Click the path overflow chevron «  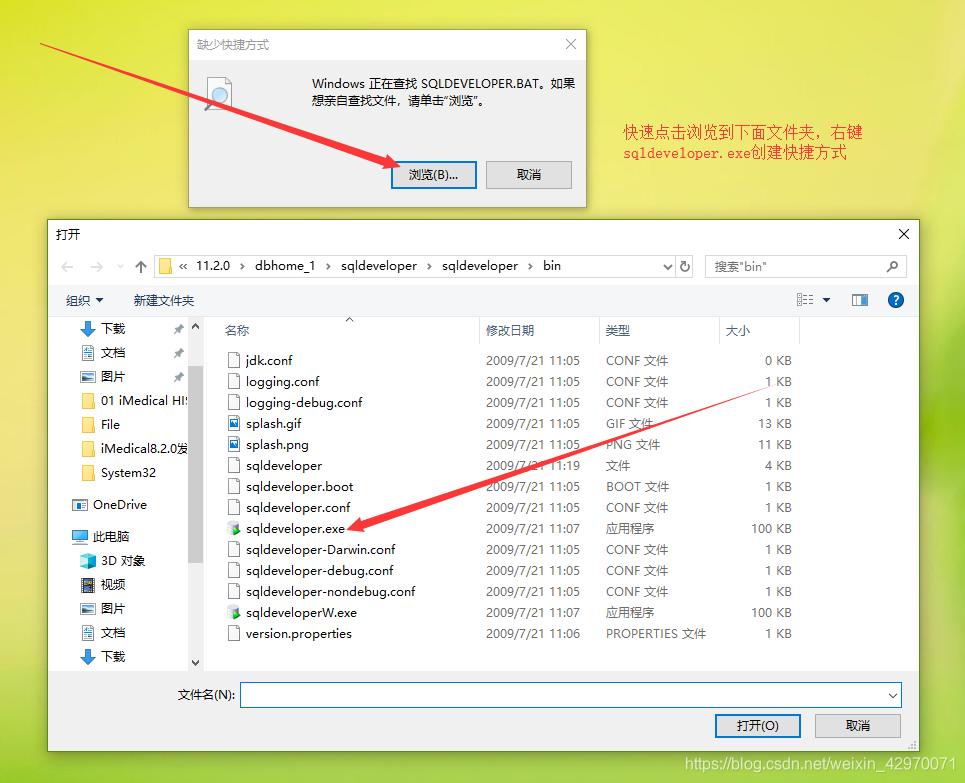pos(183,267)
